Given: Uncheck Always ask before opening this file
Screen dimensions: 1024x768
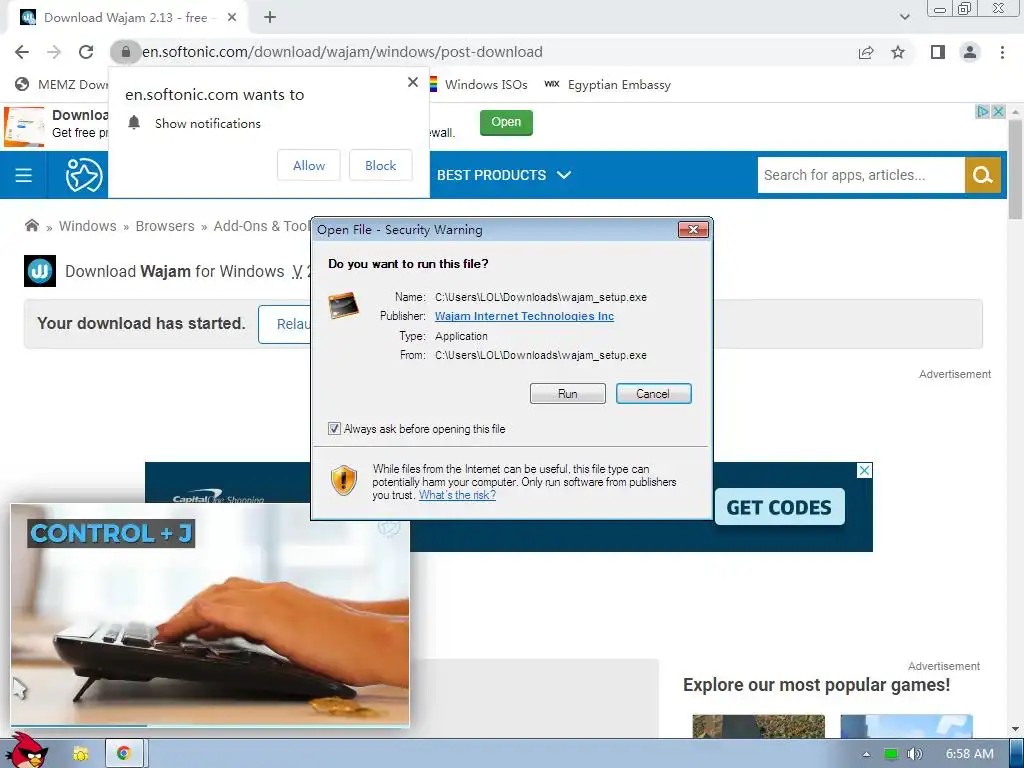Looking at the screenshot, I should click(334, 429).
